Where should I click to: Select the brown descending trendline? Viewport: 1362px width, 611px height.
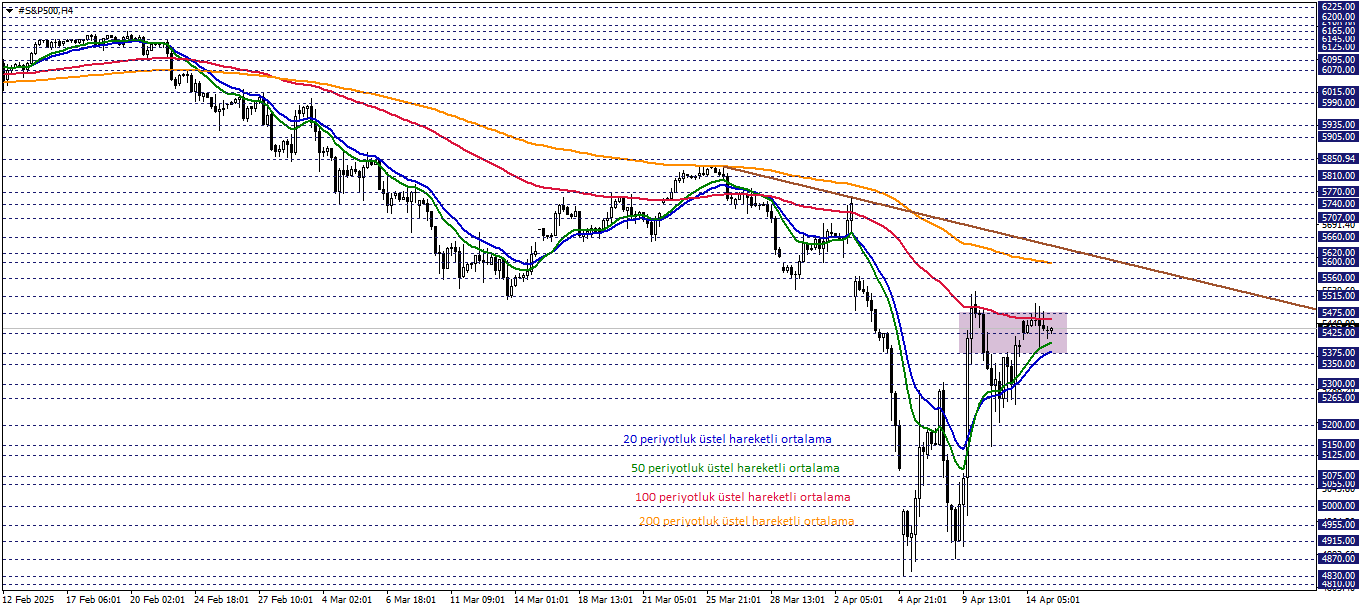pyautogui.click(x=1020, y=238)
